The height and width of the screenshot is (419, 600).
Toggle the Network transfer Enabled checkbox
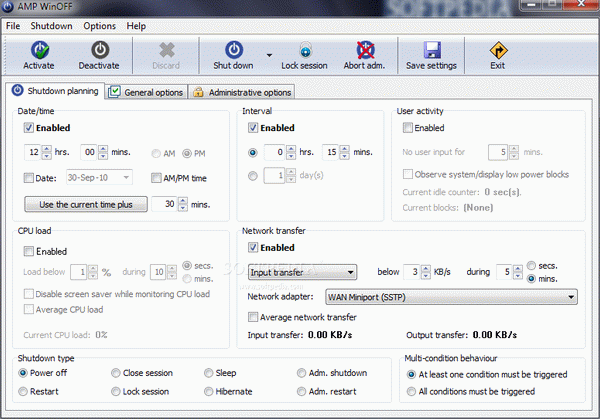253,248
